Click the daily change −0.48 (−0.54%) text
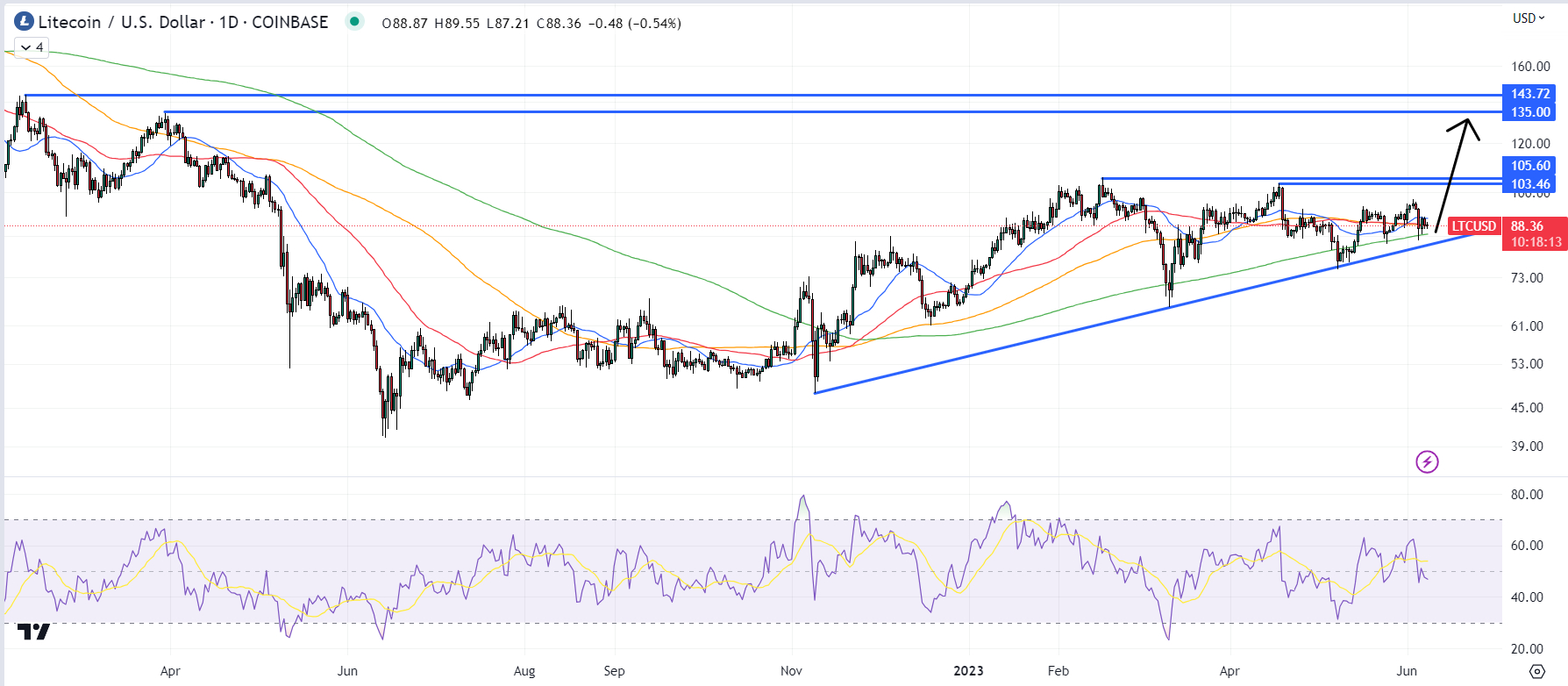 pos(634,23)
